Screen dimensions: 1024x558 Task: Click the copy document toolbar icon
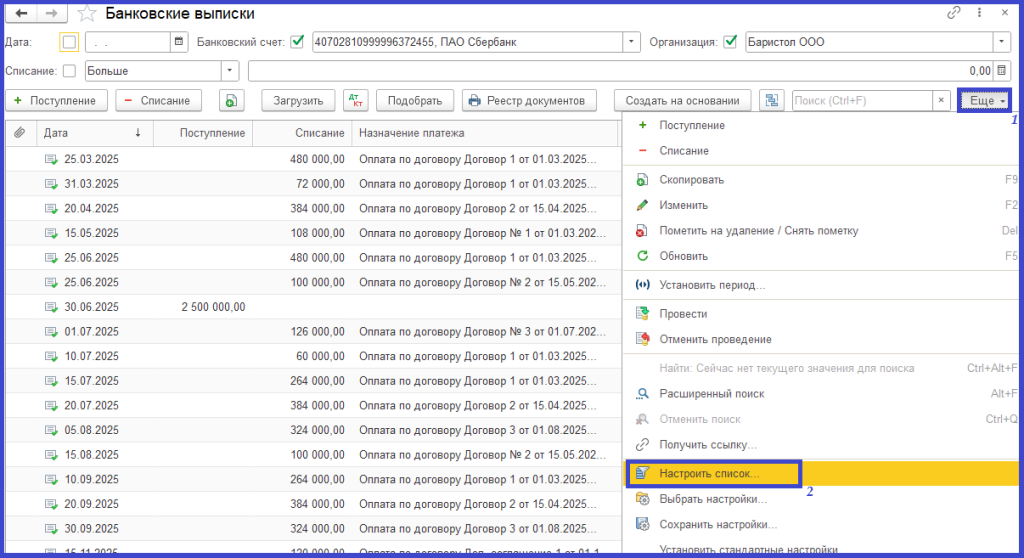pyautogui.click(x=232, y=101)
